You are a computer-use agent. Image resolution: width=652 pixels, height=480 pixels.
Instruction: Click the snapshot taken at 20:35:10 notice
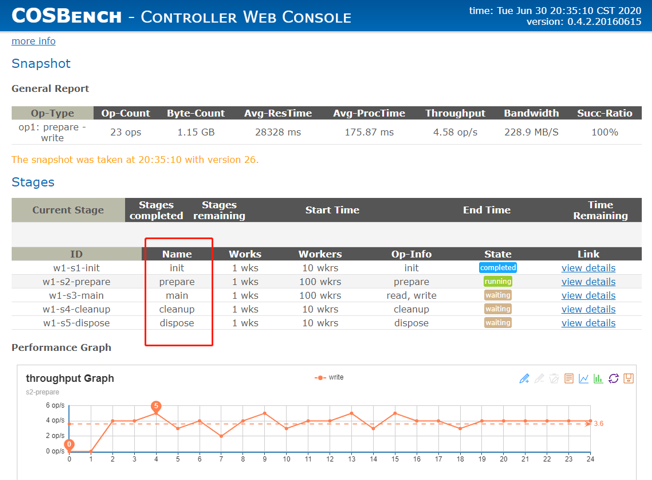pos(135,160)
